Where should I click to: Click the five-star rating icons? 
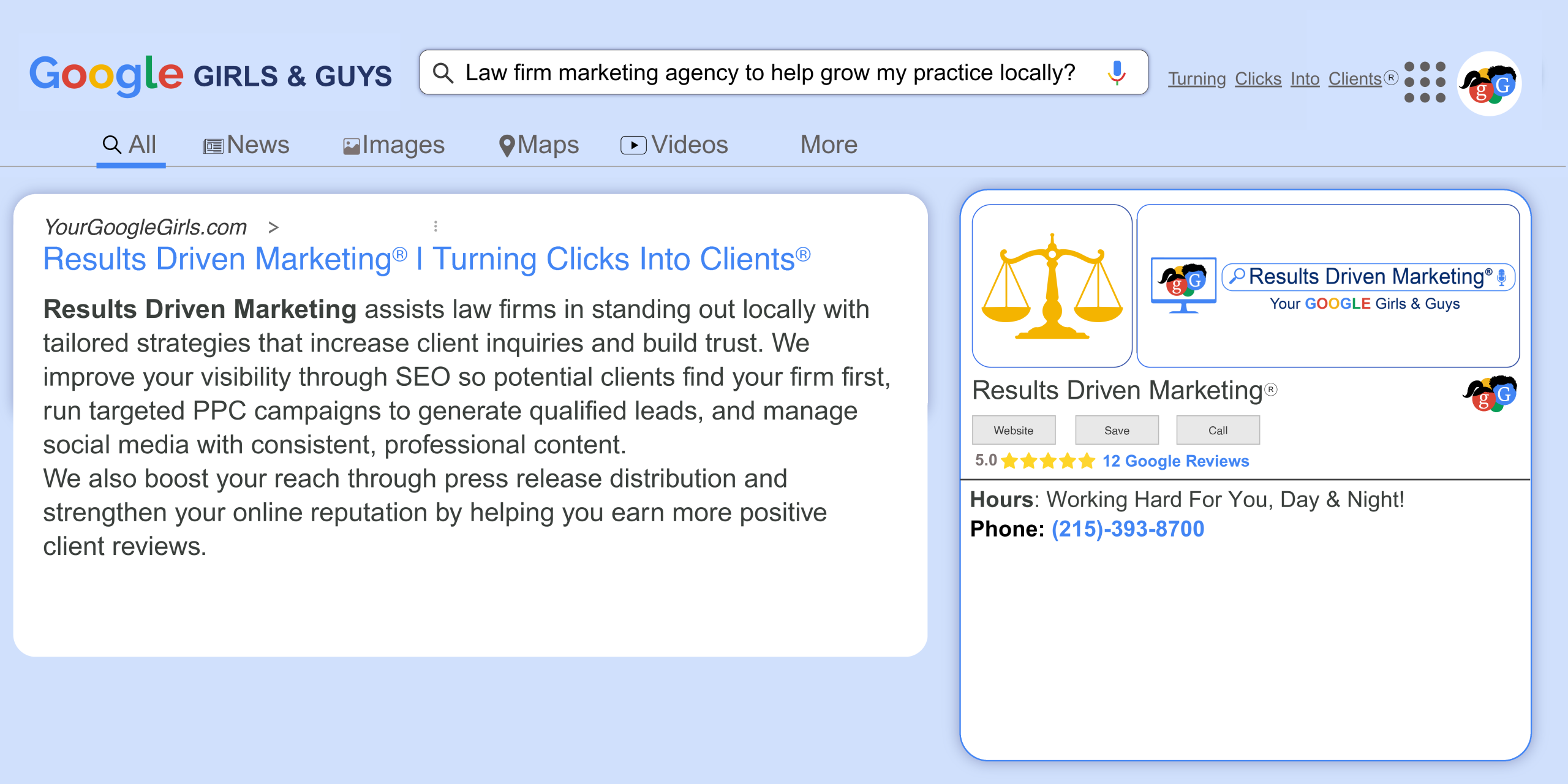tap(1048, 461)
